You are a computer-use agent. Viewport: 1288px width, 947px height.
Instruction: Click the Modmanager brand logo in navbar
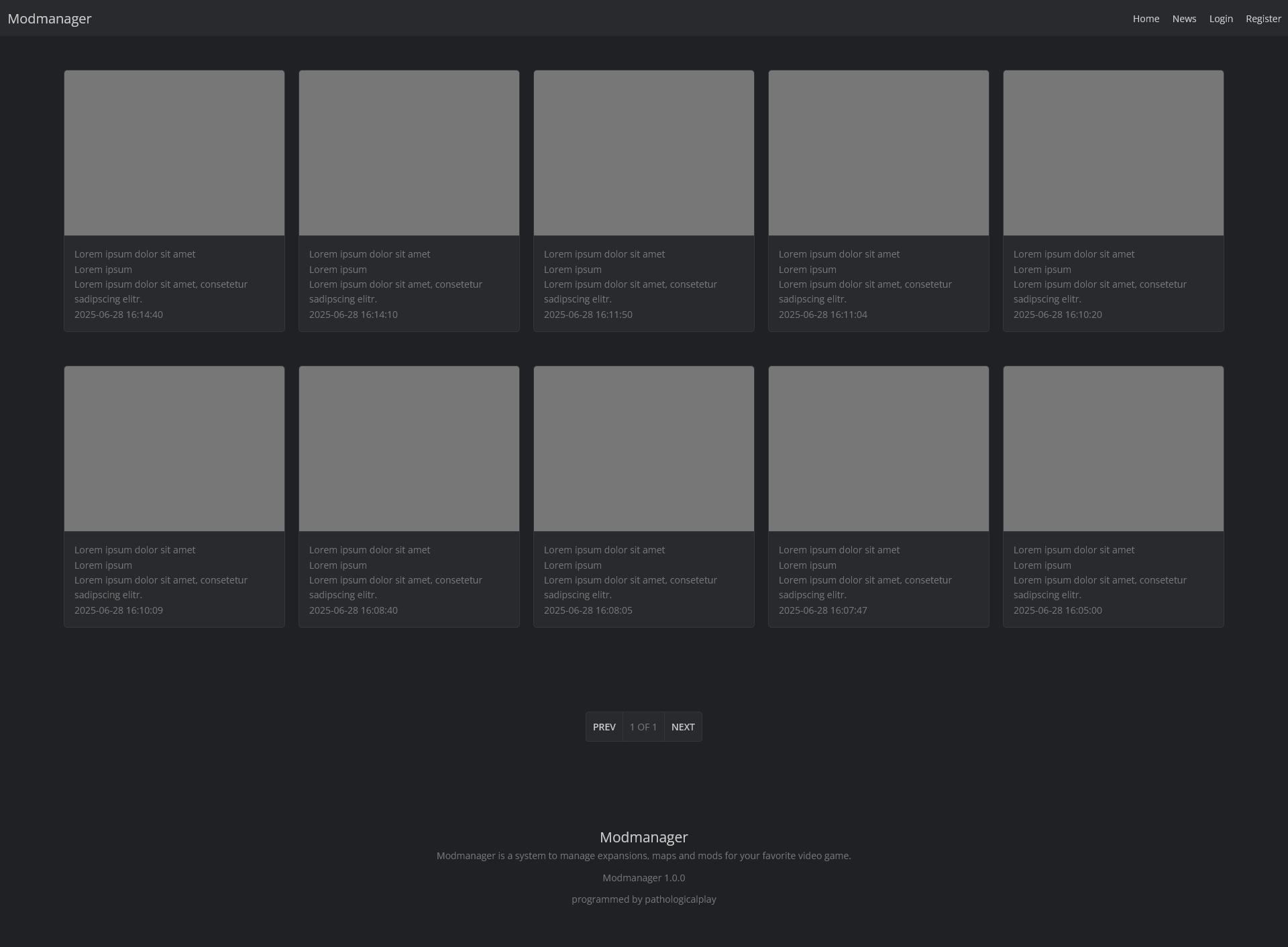click(50, 19)
